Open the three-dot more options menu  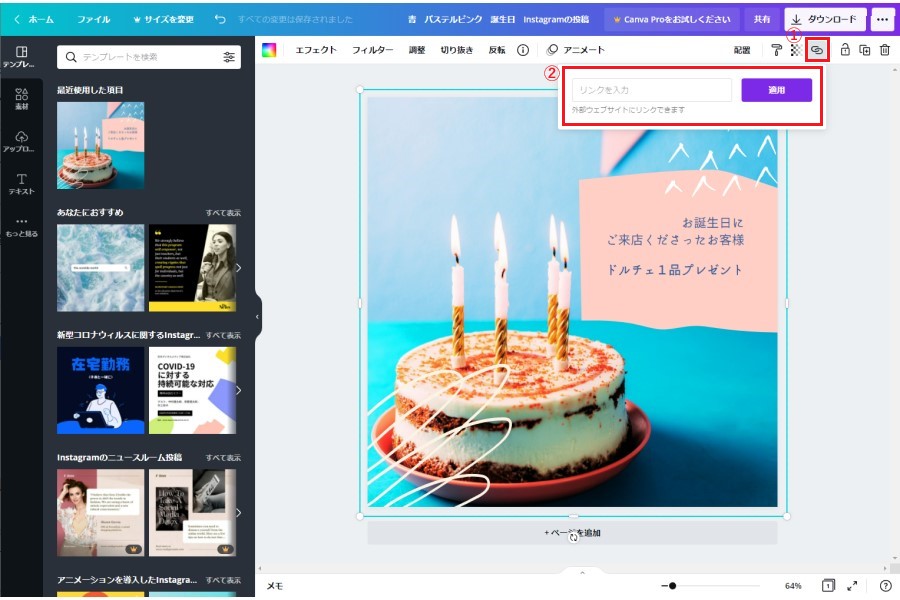click(882, 19)
